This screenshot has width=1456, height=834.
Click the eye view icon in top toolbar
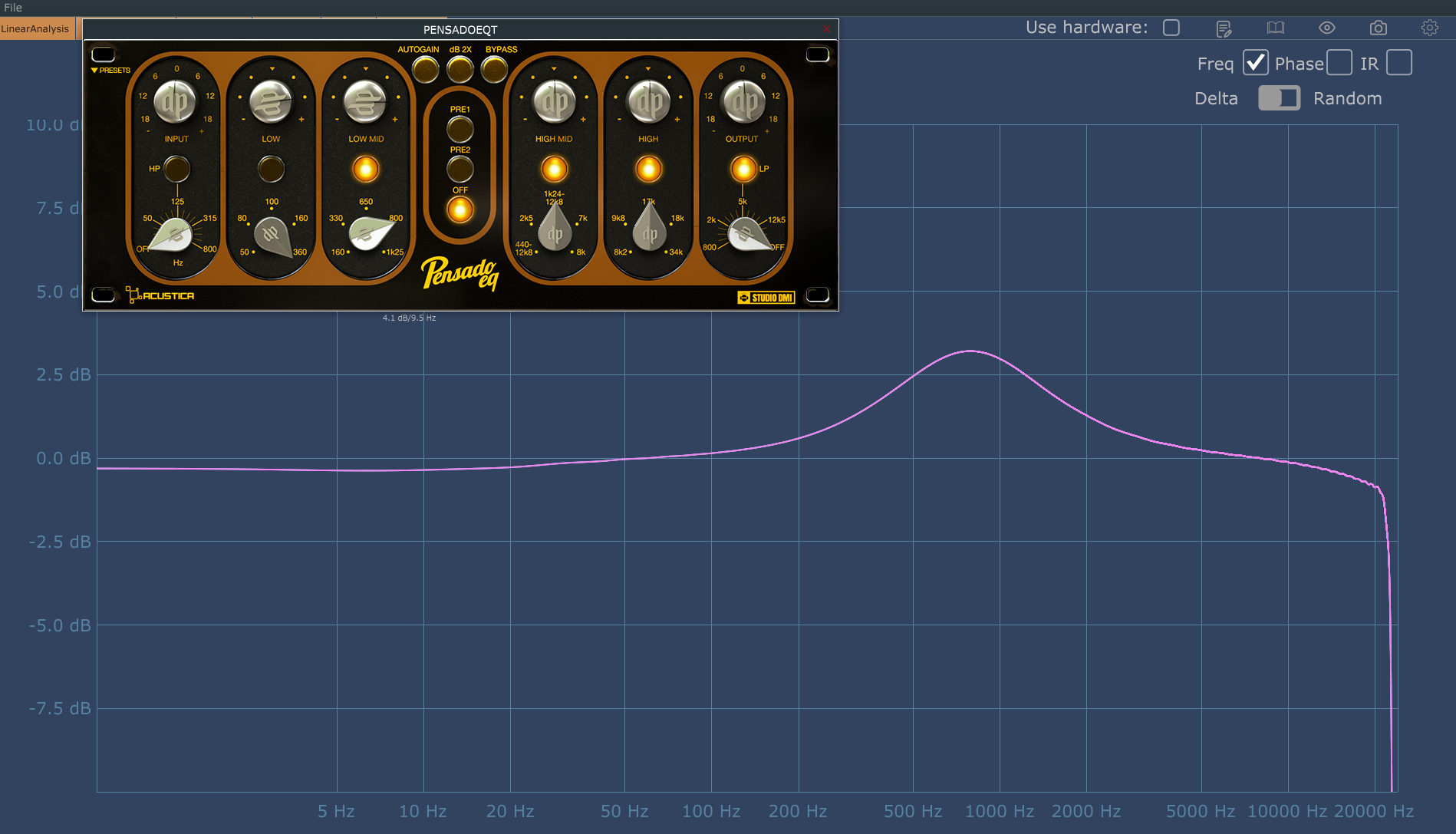[1327, 28]
